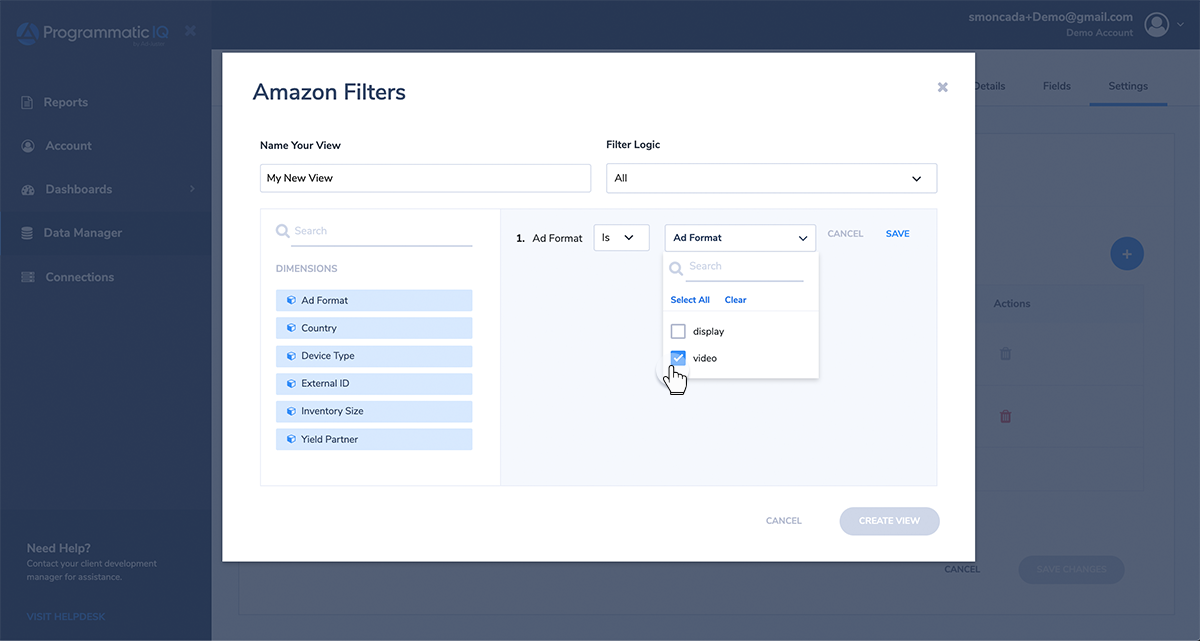
Task: Click the Search field above Dimensions
Action: point(382,232)
